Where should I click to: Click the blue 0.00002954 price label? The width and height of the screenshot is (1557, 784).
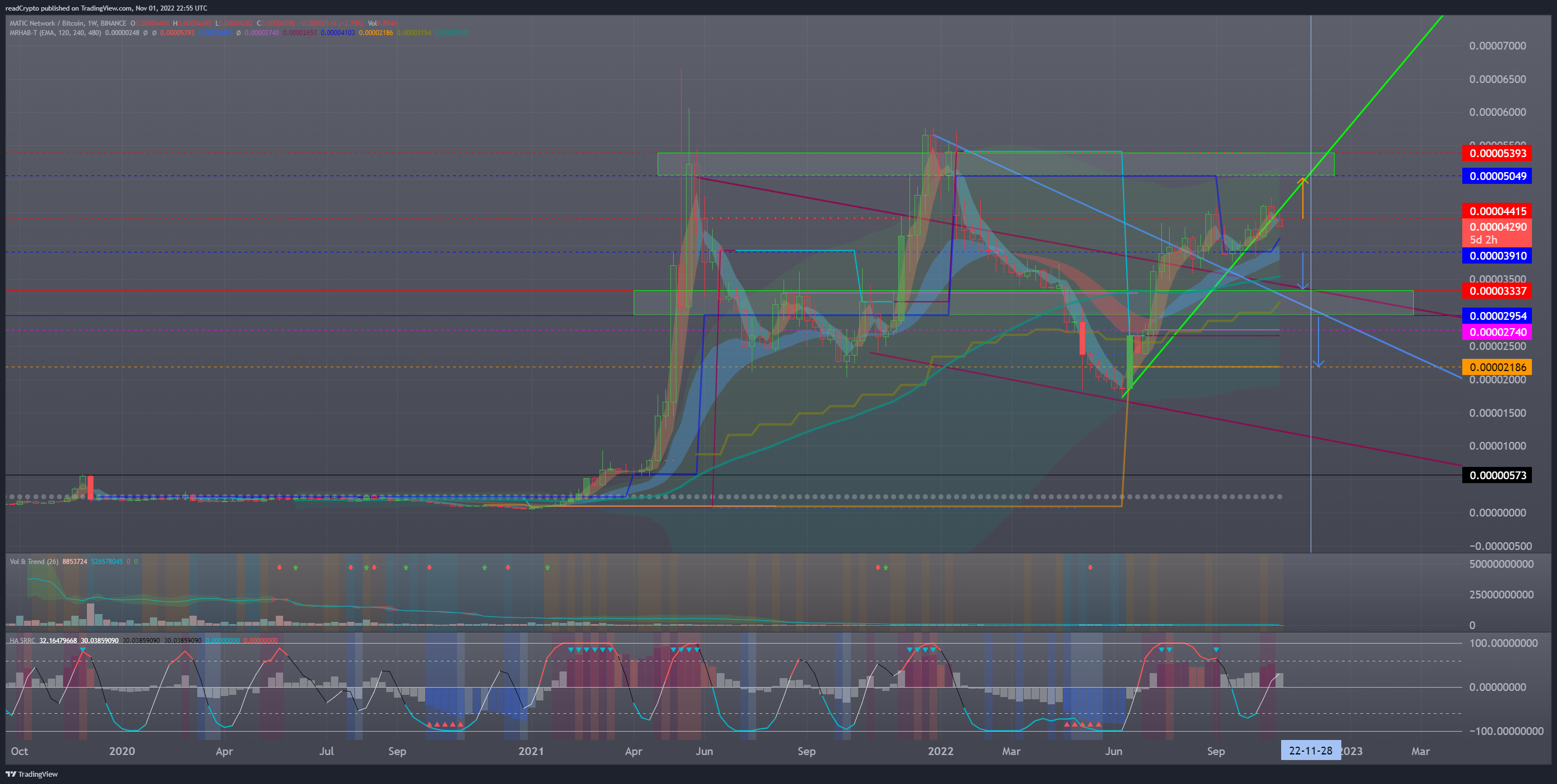[1497, 315]
